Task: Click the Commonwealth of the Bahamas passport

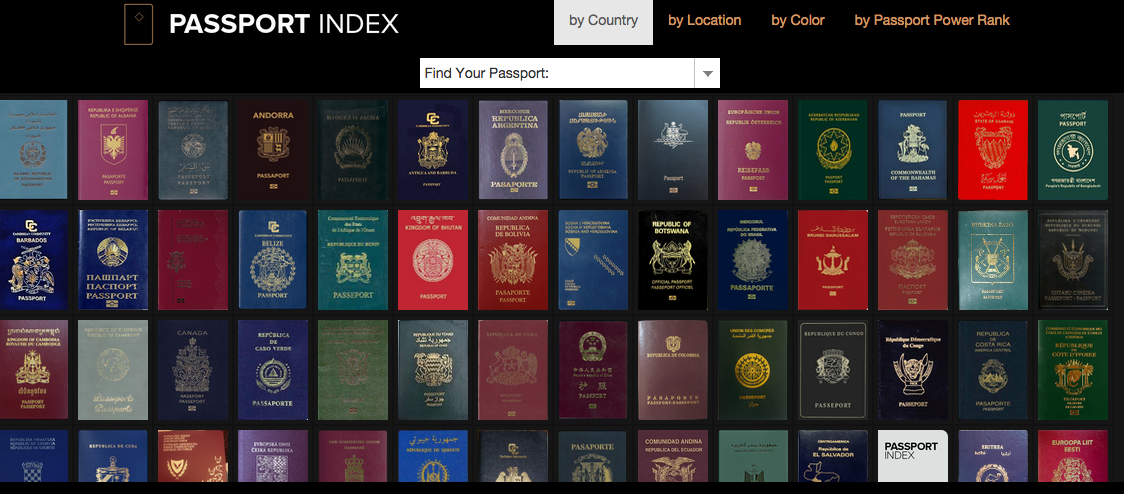Action: tap(912, 149)
